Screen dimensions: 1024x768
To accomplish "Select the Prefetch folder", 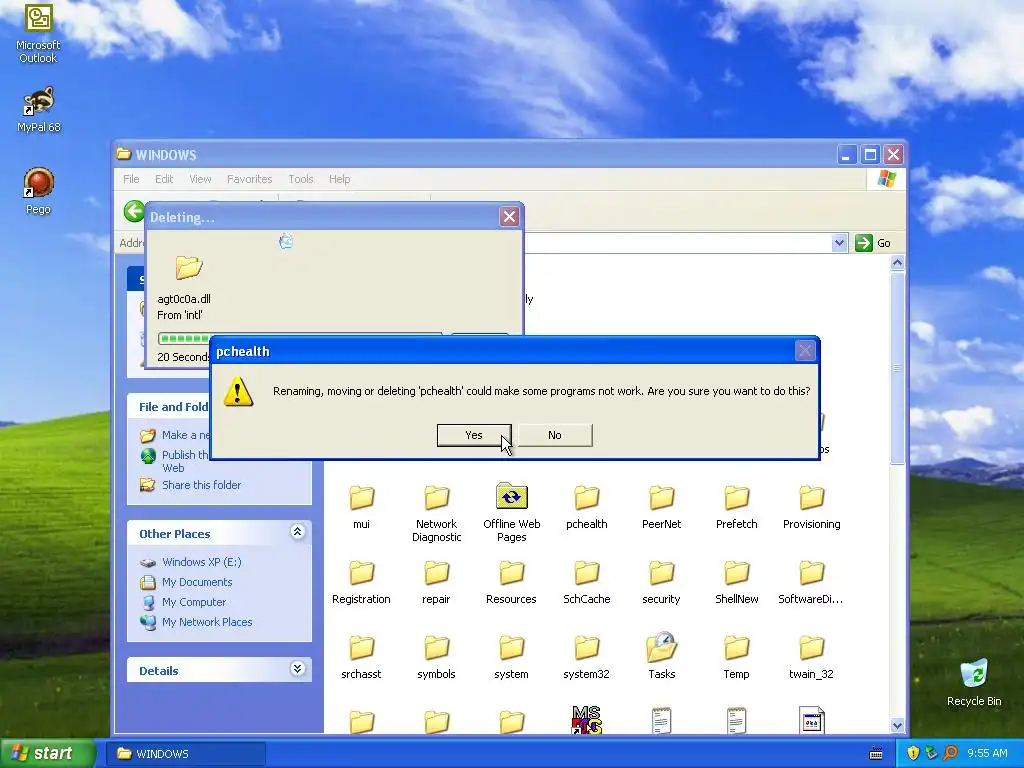I will tap(737, 507).
